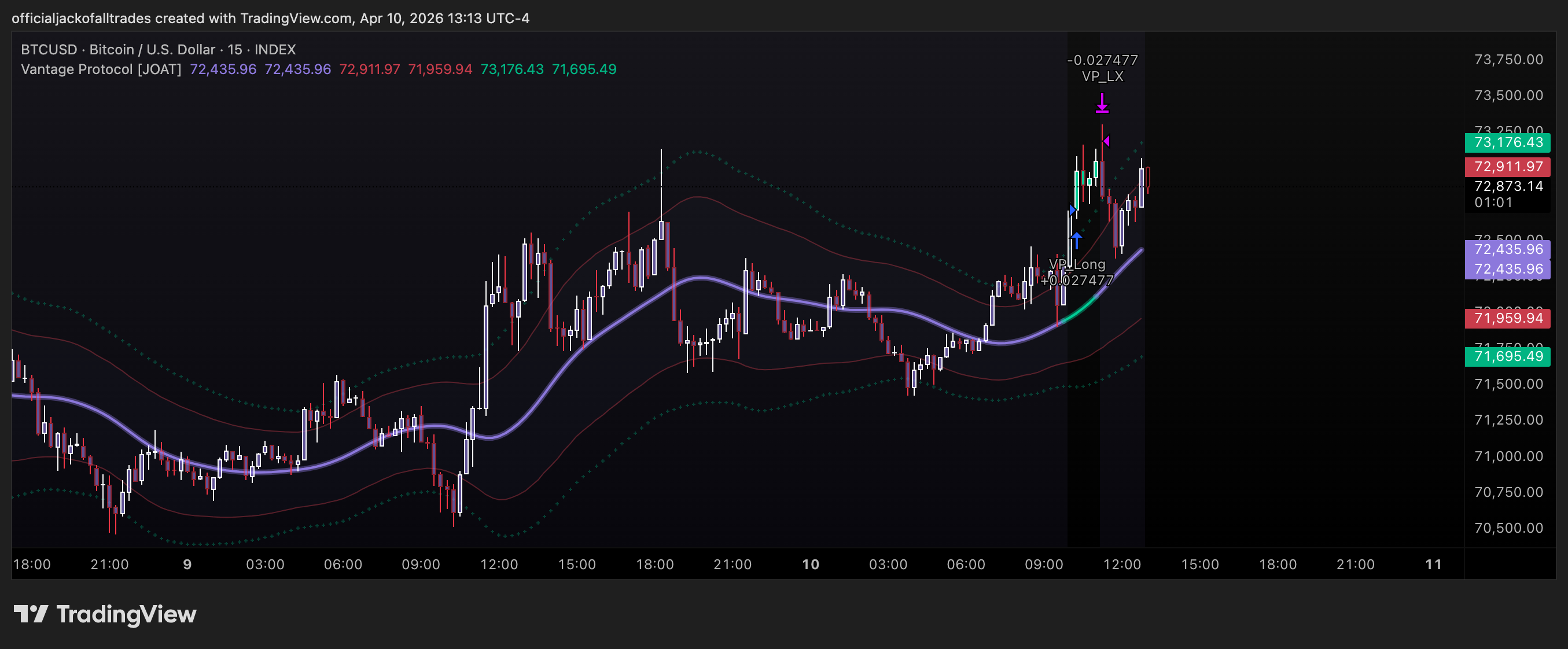Click the current price 72,873.14 axis label
The image size is (1568, 649).
pyautogui.click(x=1508, y=186)
